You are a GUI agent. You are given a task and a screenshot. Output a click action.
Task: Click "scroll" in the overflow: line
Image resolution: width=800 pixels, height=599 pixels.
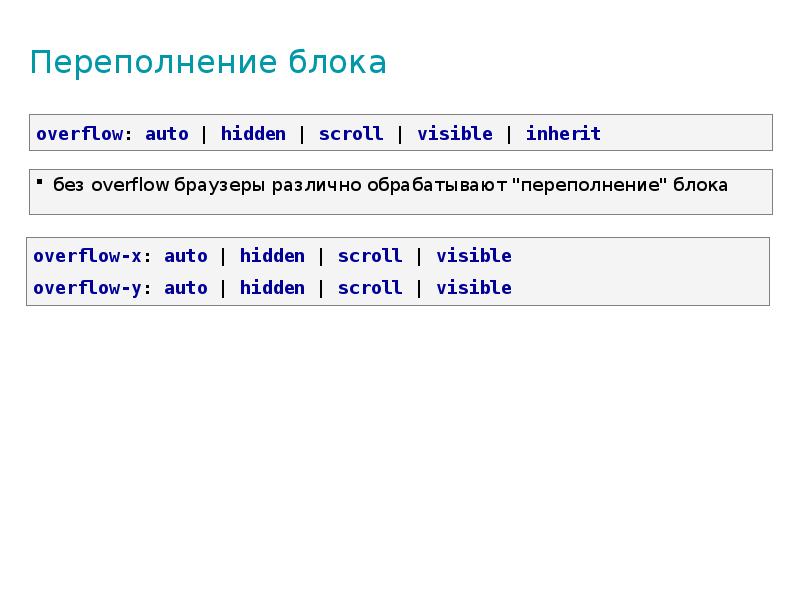click(351, 134)
